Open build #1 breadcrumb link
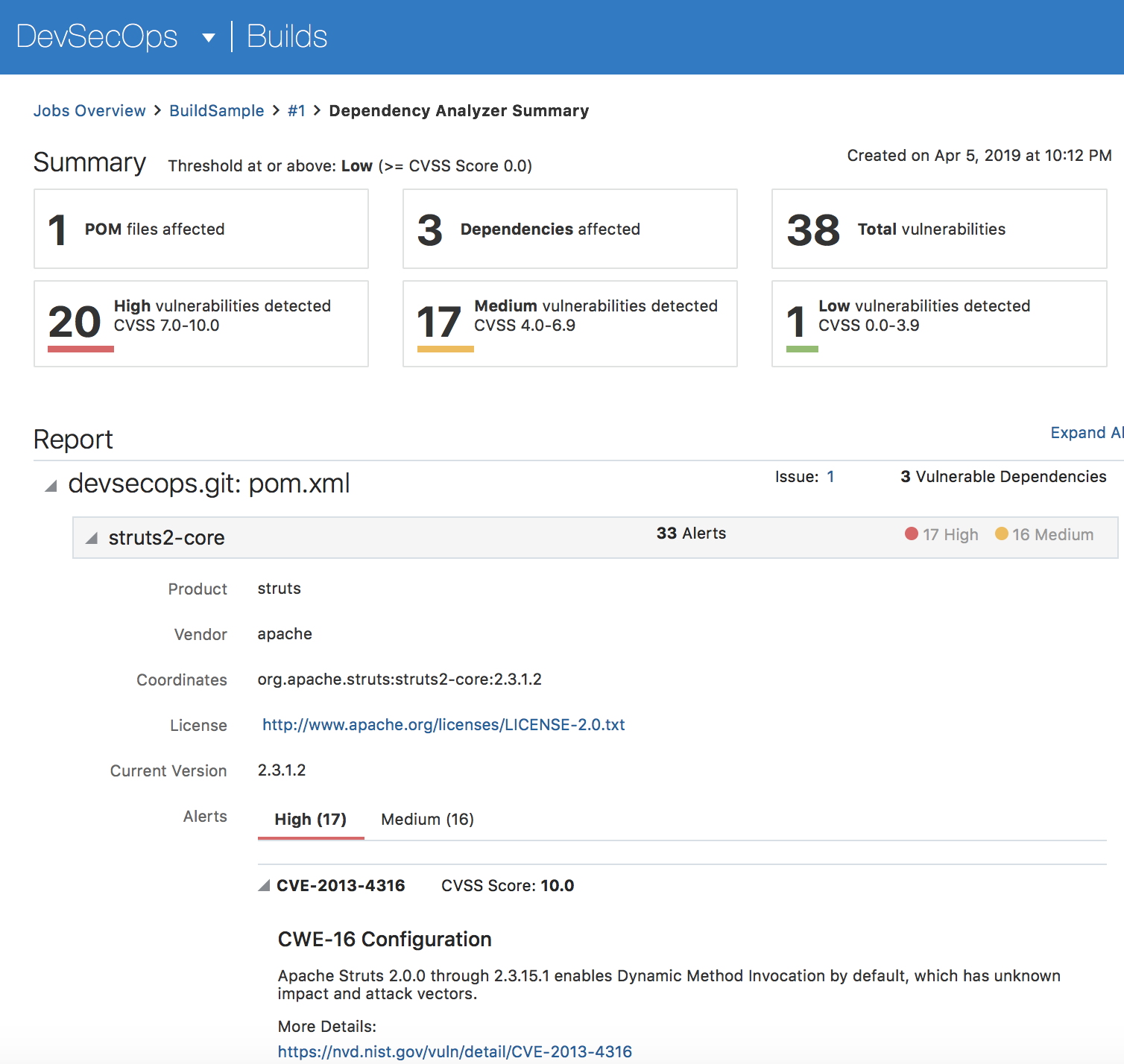 [x=296, y=111]
